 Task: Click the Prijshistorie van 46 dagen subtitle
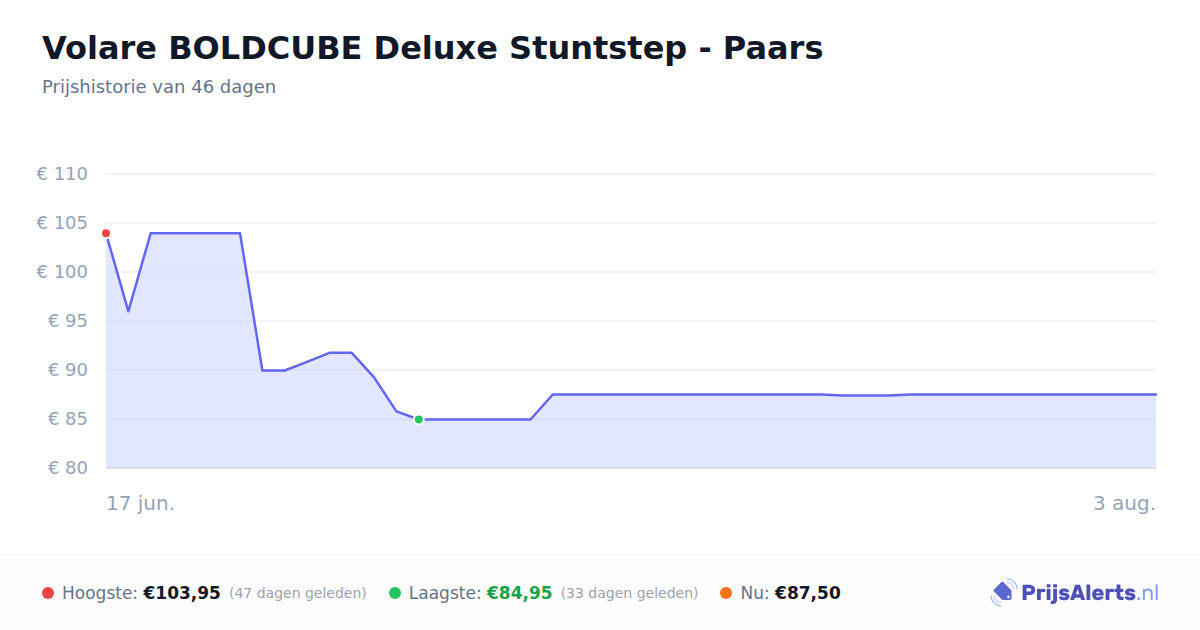point(159,87)
